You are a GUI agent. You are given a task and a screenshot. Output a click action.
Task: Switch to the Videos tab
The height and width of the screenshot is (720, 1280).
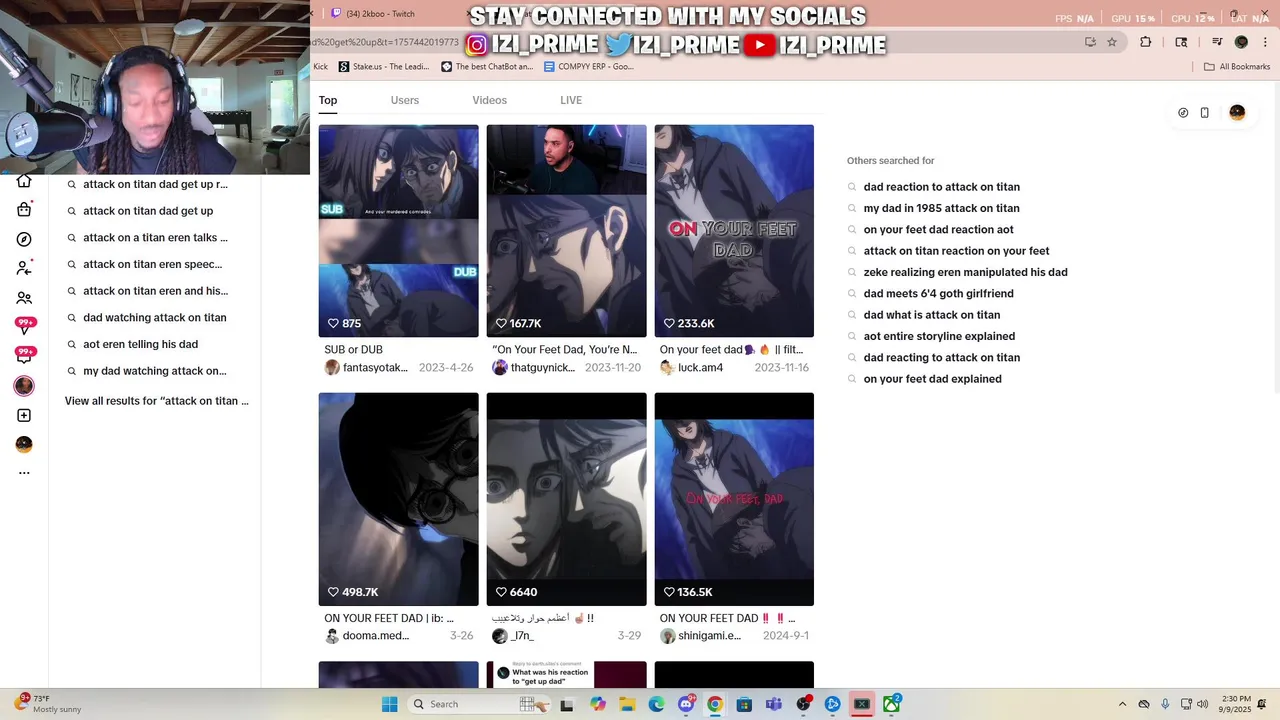tap(490, 100)
